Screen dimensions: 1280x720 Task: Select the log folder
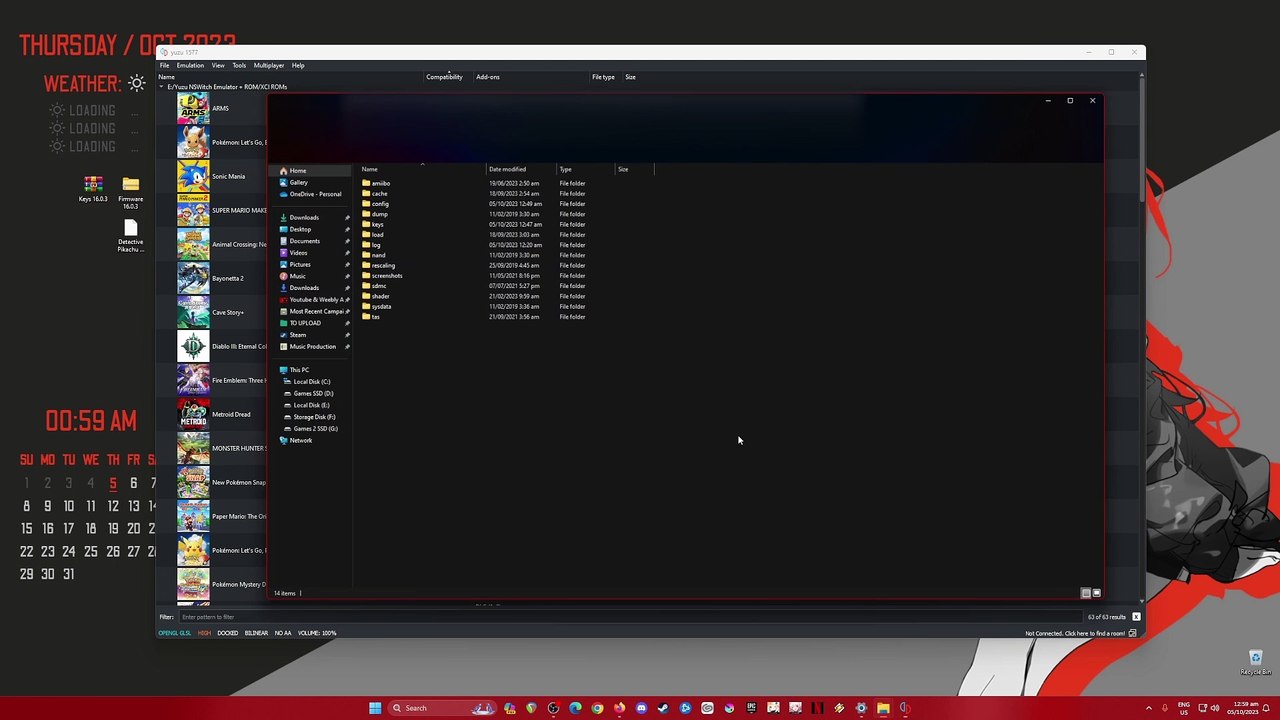[x=376, y=245]
